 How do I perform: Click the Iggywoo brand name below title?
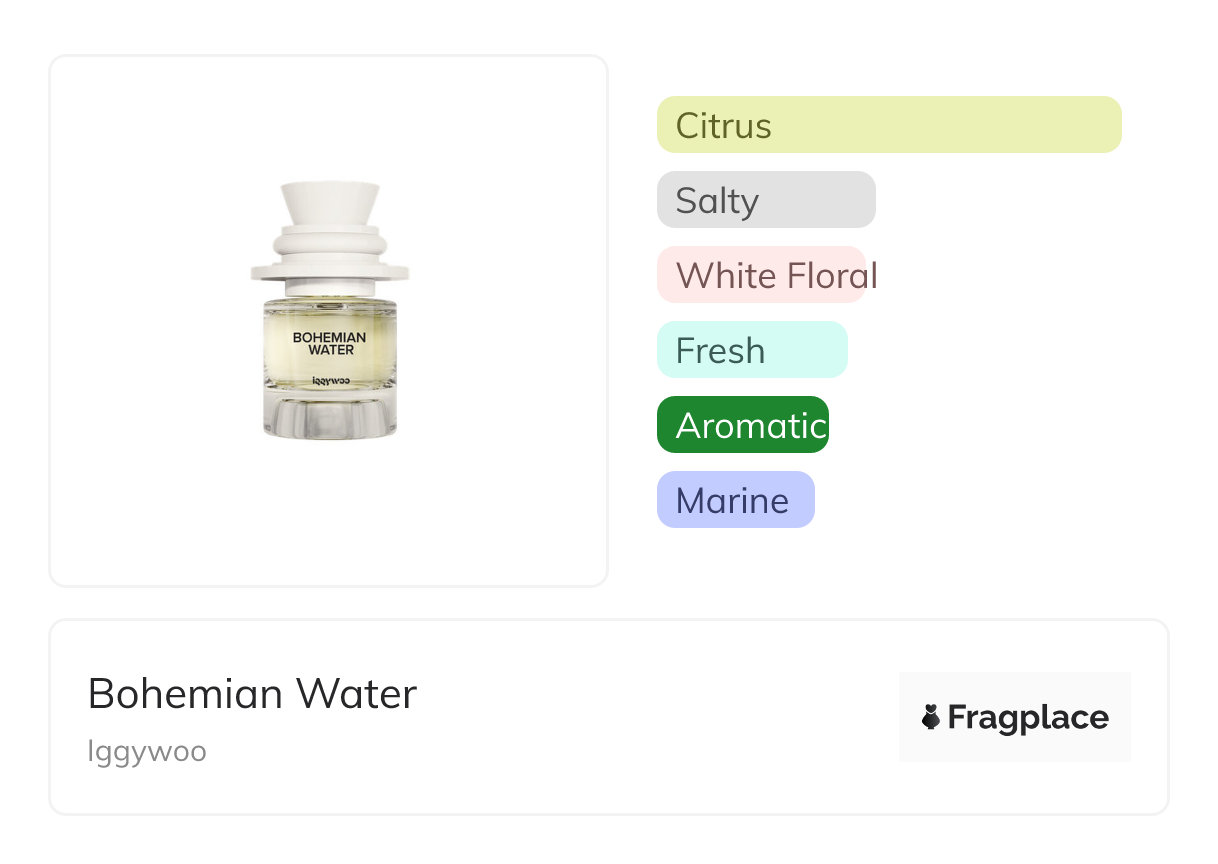(147, 751)
